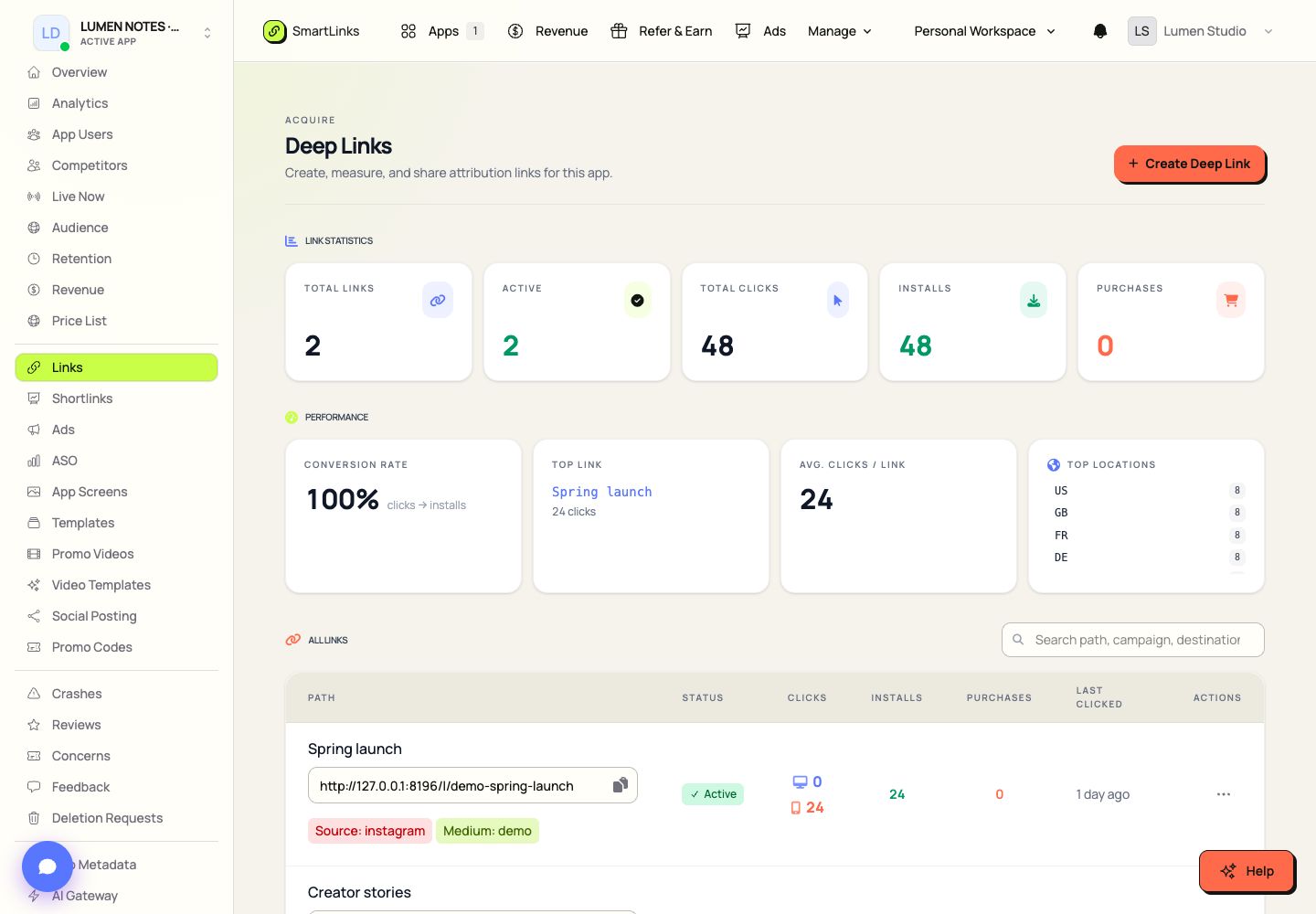The image size is (1316, 914).
Task: Click the Source: instagram tag
Action: pos(370,831)
